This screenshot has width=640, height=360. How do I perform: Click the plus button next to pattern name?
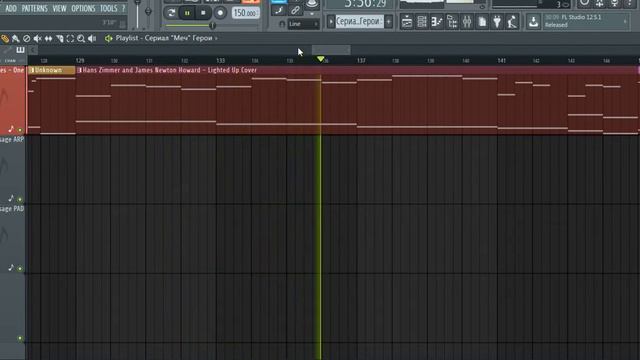pos(389,22)
